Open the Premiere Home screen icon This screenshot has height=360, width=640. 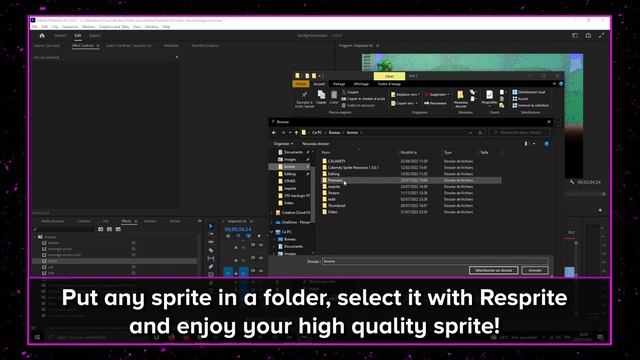coord(42,36)
